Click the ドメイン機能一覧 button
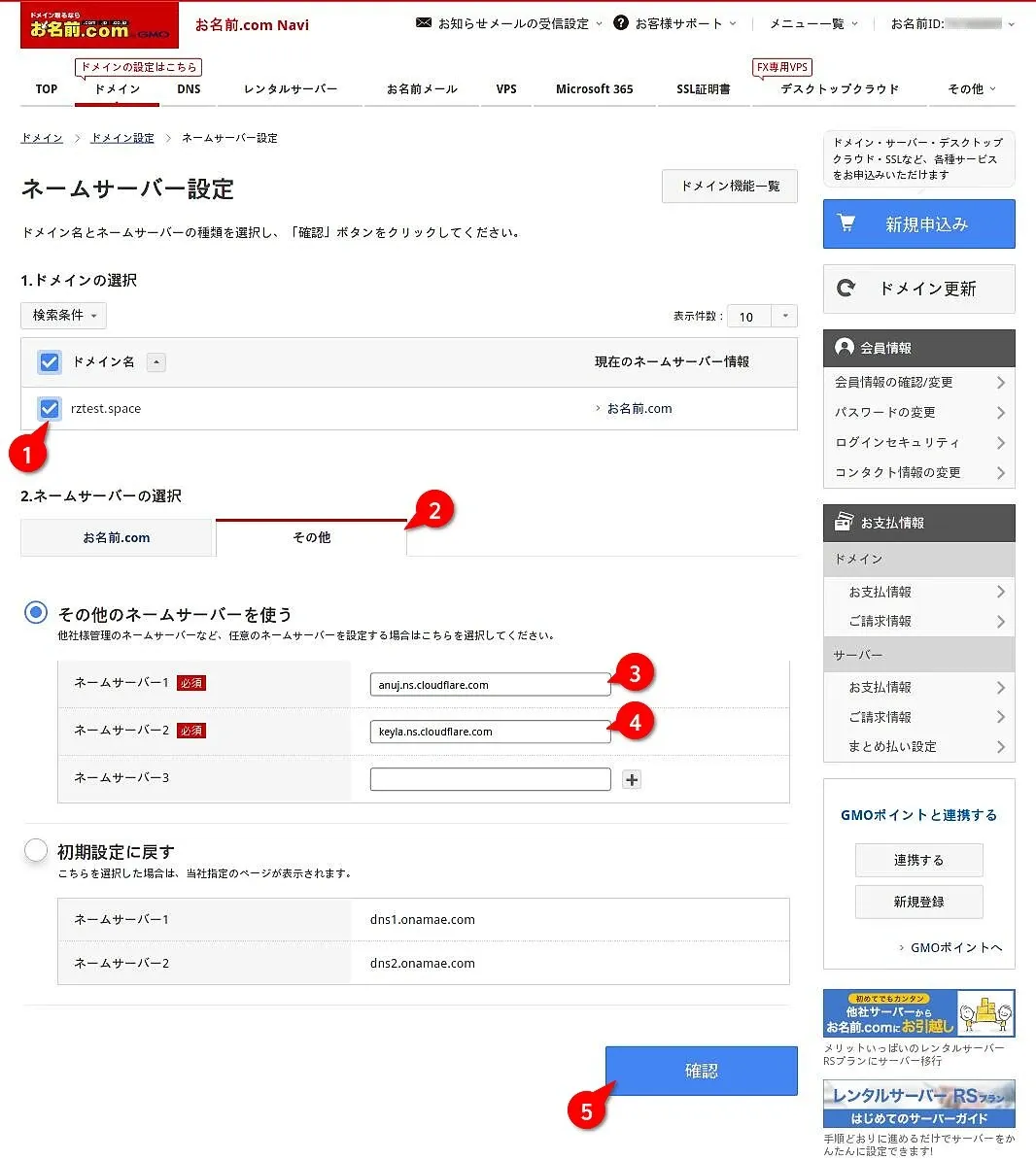Image resolution: width=1036 pixels, height=1160 pixels. pyautogui.click(x=729, y=187)
